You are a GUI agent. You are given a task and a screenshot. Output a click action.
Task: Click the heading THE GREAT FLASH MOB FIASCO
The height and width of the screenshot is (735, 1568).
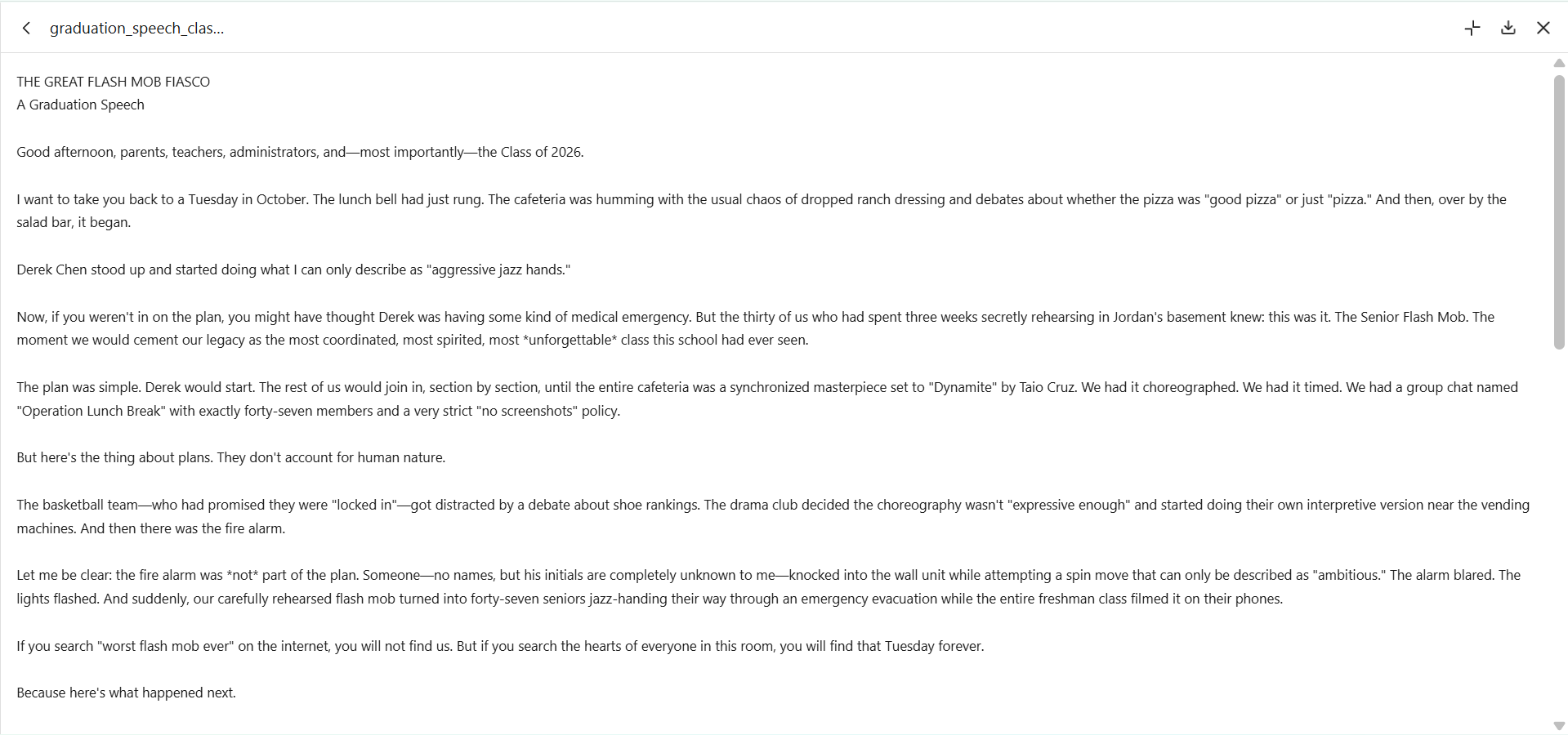click(114, 82)
